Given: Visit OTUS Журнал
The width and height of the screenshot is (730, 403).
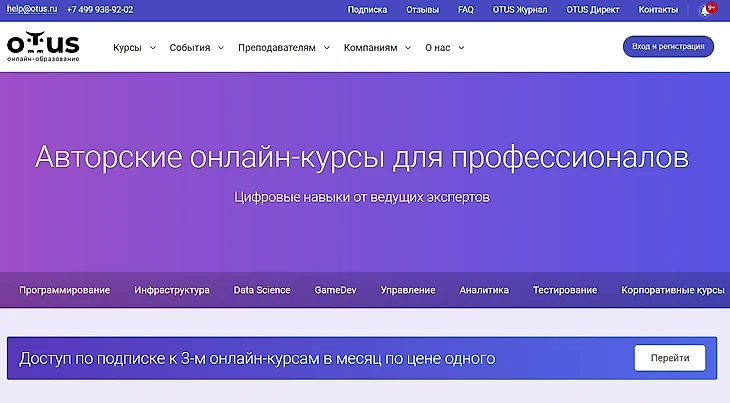Looking at the screenshot, I should click(x=518, y=10).
